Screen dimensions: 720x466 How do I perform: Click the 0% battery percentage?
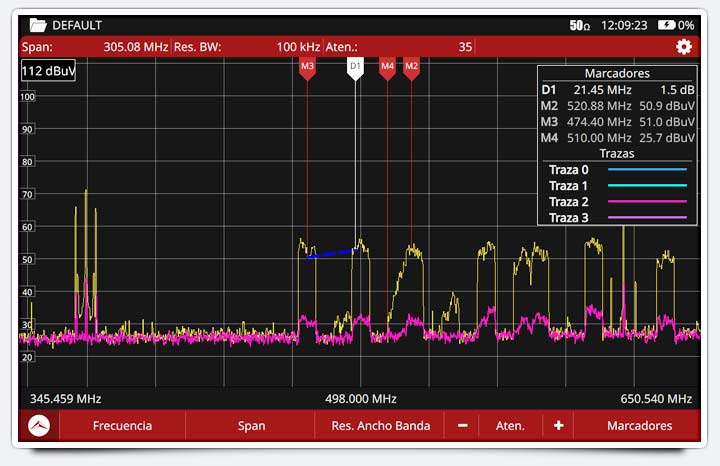(x=686, y=25)
